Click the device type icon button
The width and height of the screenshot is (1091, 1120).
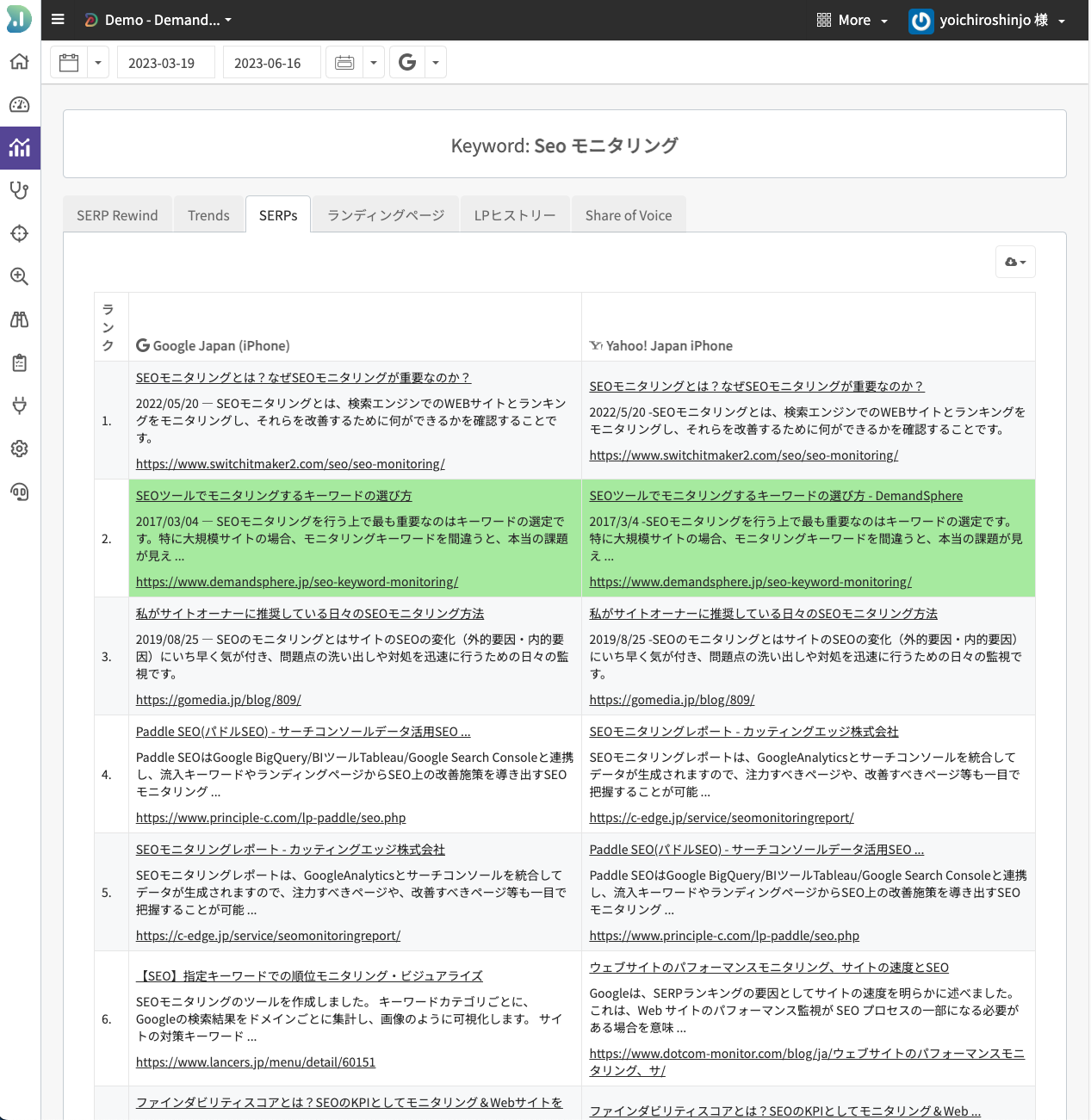(x=344, y=63)
